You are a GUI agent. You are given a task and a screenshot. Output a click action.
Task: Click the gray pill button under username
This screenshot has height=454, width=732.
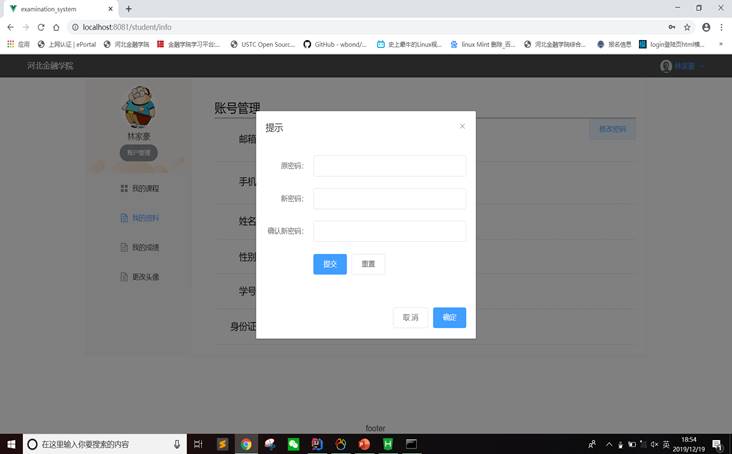[139, 153]
